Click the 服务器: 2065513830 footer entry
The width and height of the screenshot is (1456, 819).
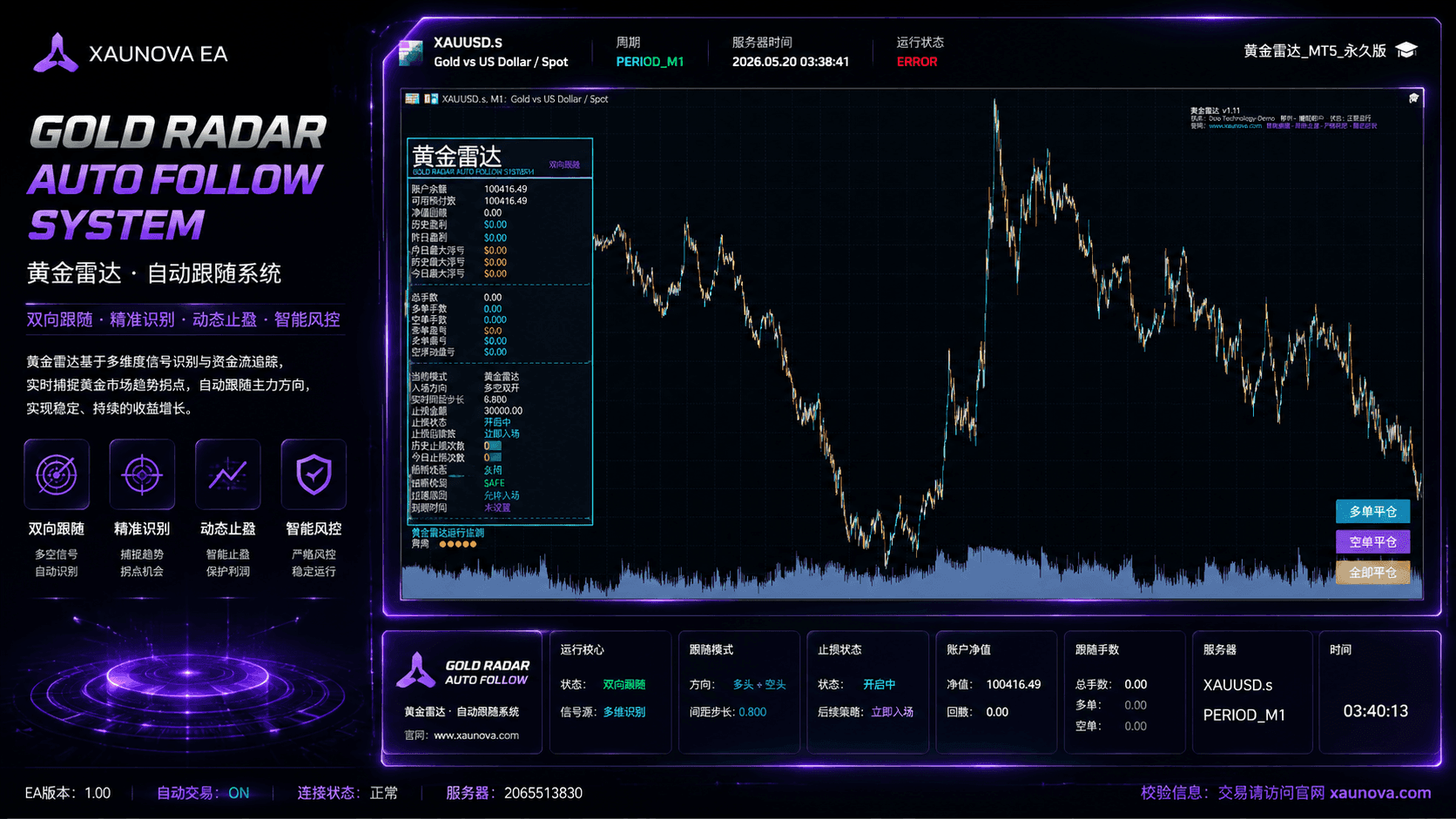pyautogui.click(x=514, y=793)
